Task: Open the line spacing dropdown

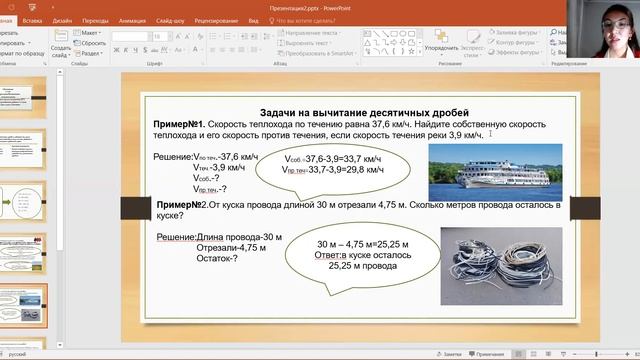Action: click(x=267, y=37)
